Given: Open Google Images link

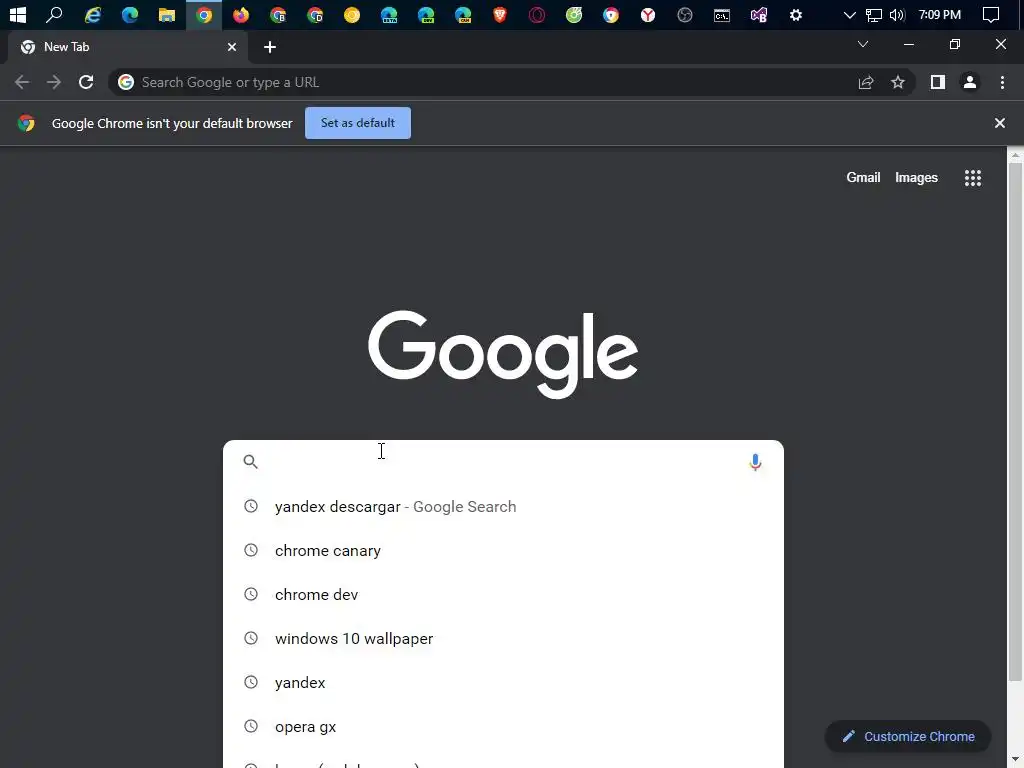Looking at the screenshot, I should point(916,178).
